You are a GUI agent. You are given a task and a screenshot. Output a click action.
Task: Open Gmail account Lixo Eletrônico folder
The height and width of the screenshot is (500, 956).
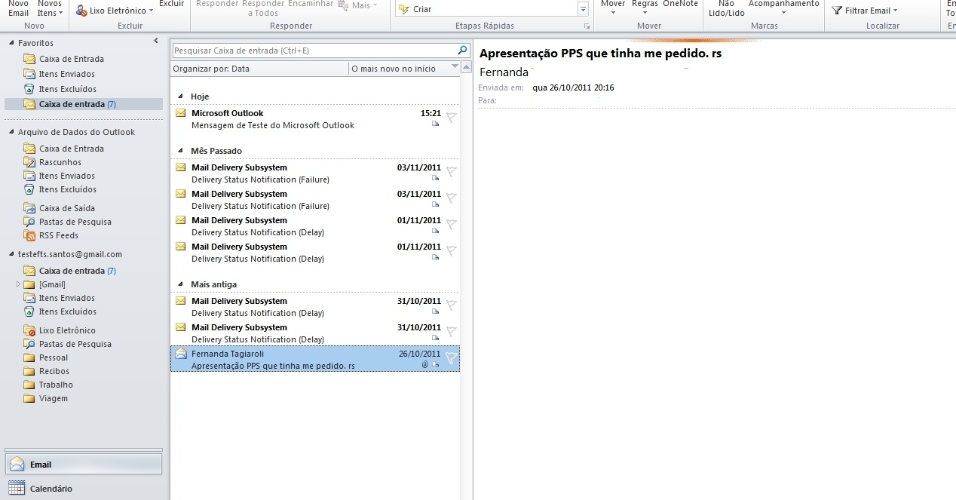(x=67, y=330)
